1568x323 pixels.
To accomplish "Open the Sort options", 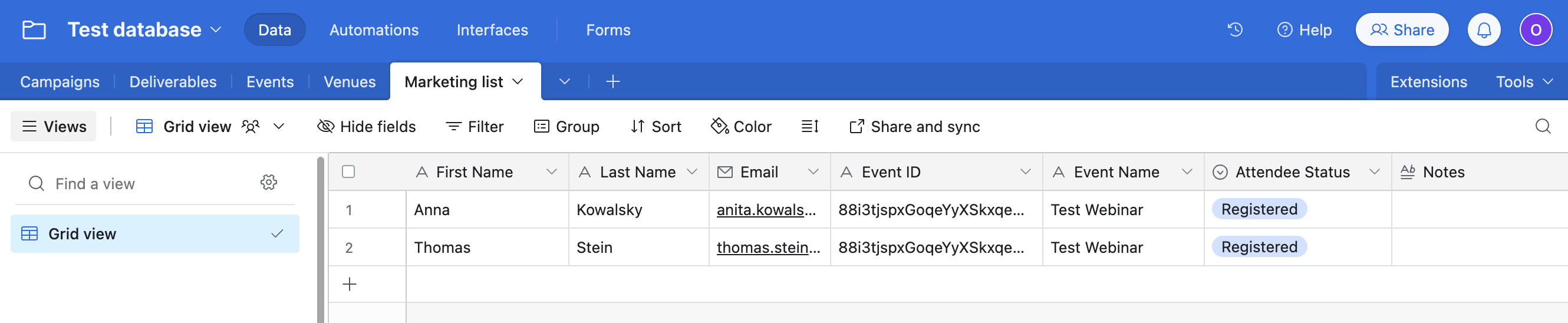I will [656, 127].
